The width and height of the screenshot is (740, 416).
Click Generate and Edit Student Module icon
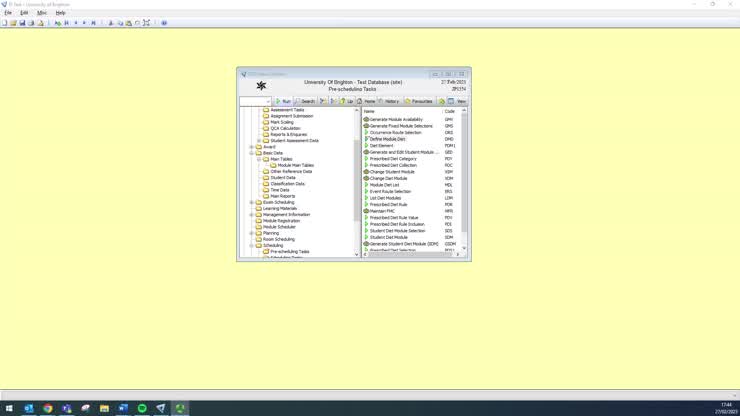[x=366, y=152]
